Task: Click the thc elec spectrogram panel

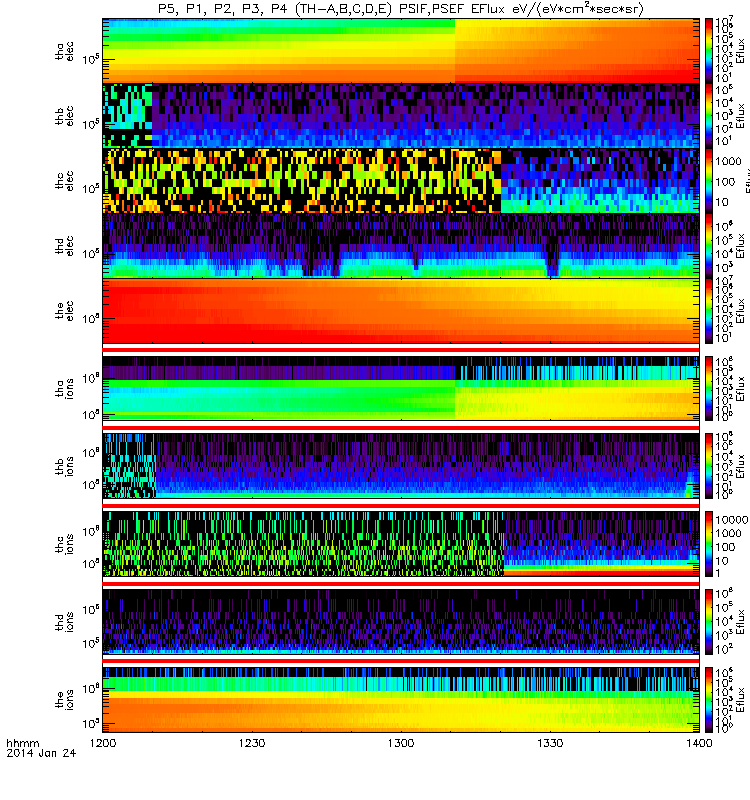Action: click(x=401, y=180)
